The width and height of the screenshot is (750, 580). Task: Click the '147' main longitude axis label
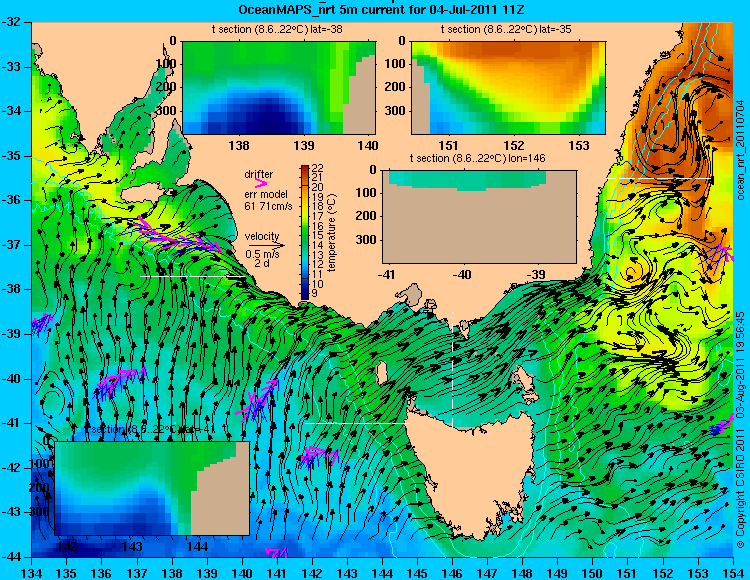coord(487,573)
